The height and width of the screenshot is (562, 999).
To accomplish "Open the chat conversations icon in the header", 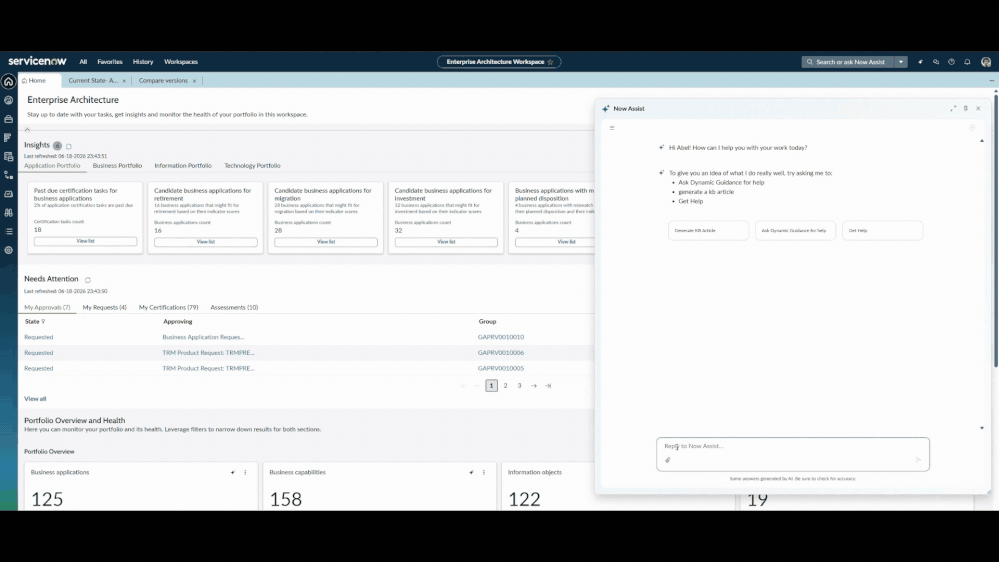I will (936, 62).
